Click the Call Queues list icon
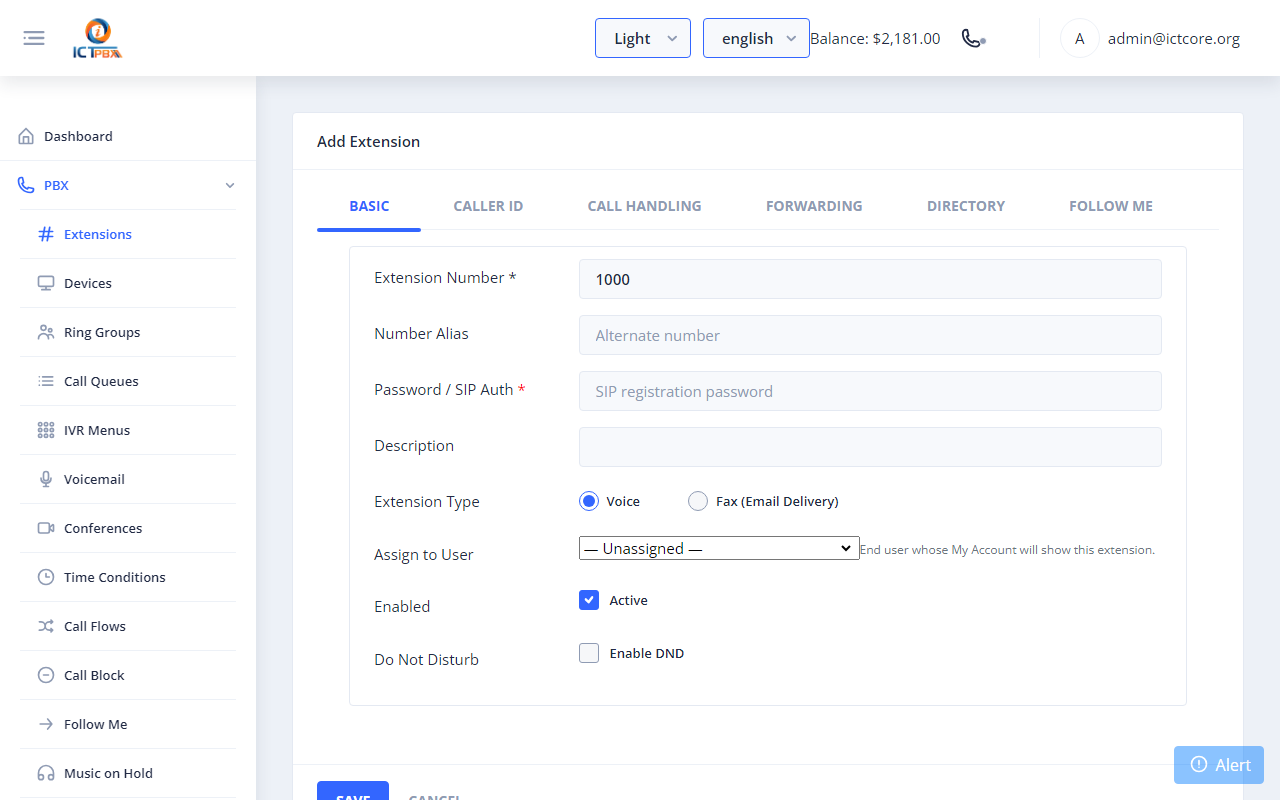Viewport: 1280px width, 800px height. click(46, 381)
